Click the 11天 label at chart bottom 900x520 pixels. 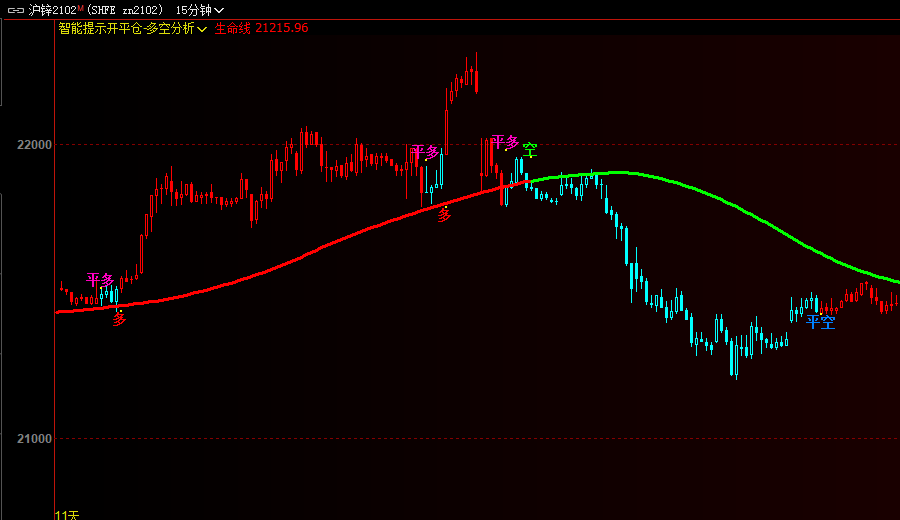(x=67, y=515)
